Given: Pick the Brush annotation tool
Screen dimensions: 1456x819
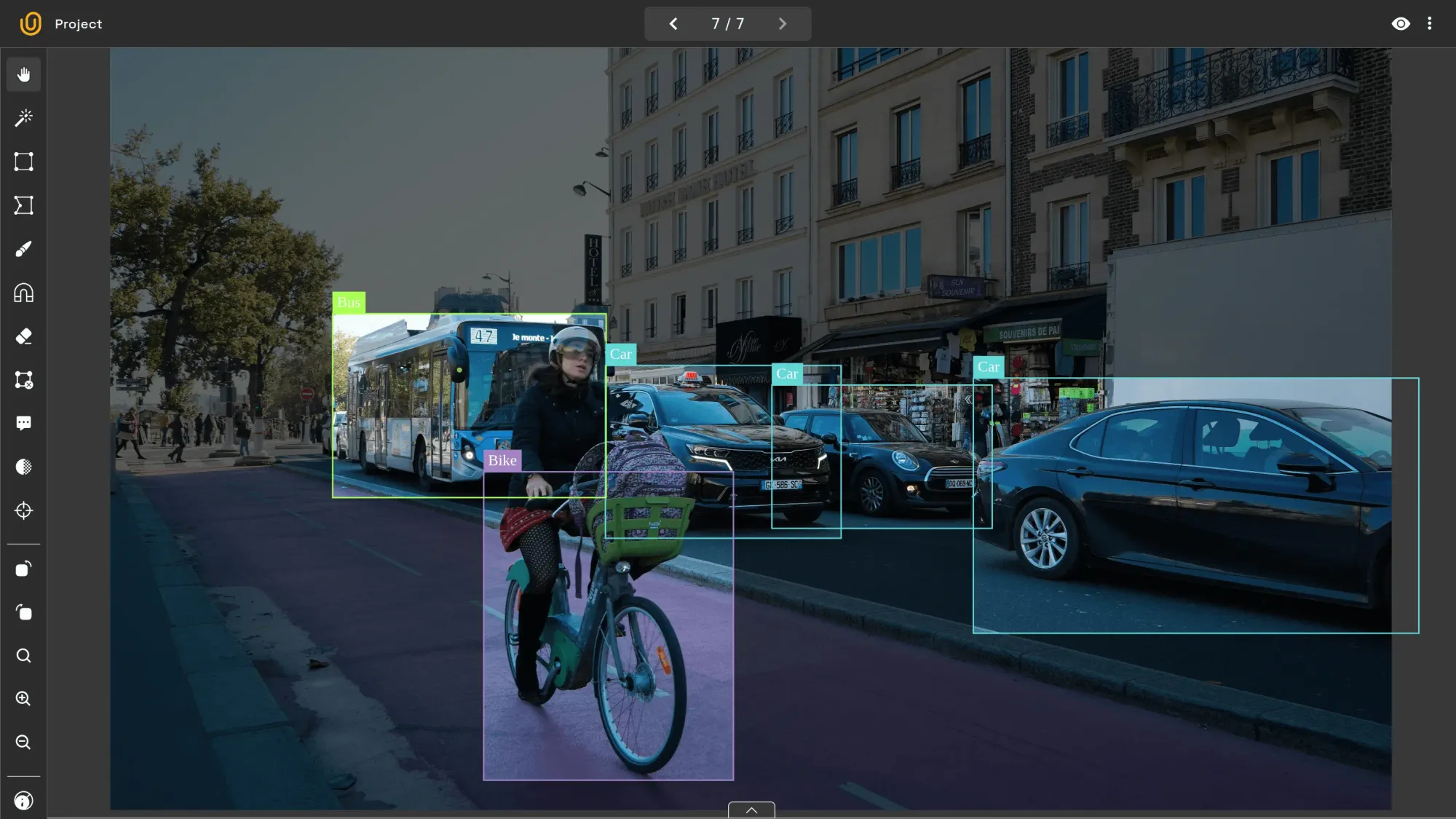Looking at the screenshot, I should pyautogui.click(x=23, y=250).
